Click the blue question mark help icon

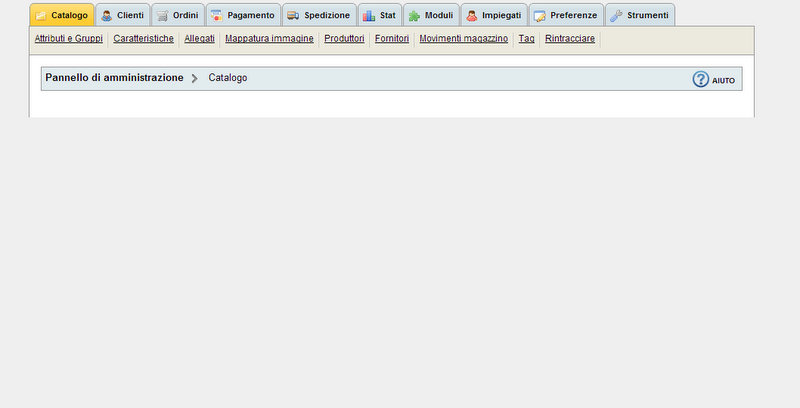[x=701, y=79]
